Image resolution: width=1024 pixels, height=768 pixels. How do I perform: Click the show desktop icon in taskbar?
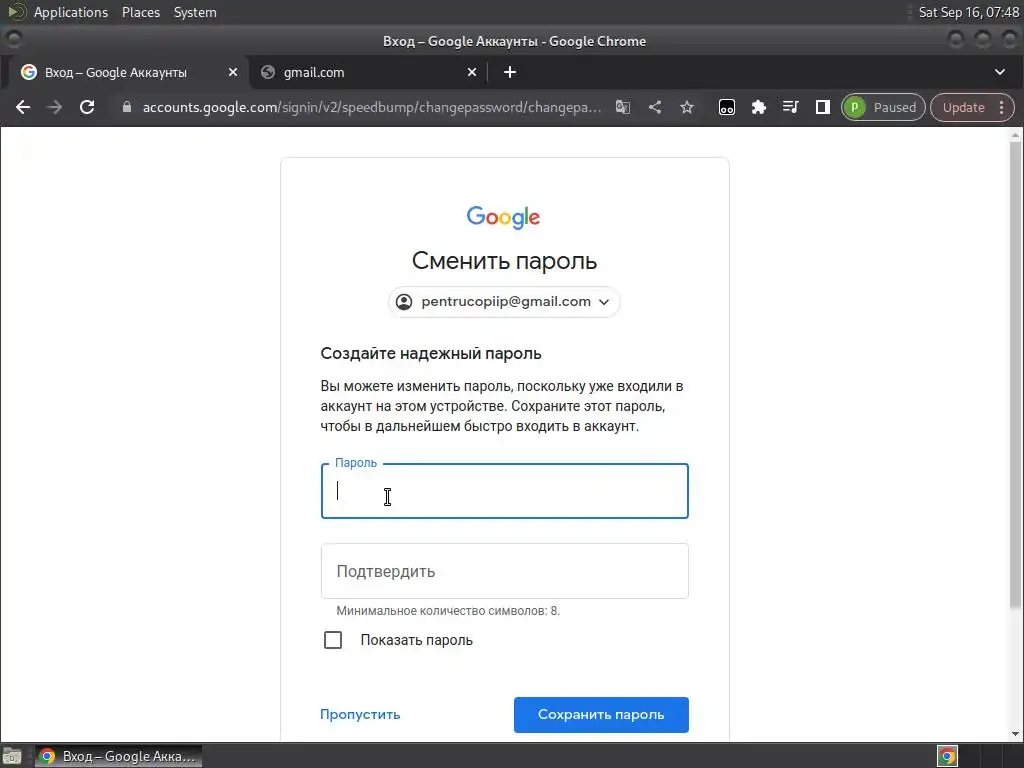pyautogui.click(x=12, y=756)
